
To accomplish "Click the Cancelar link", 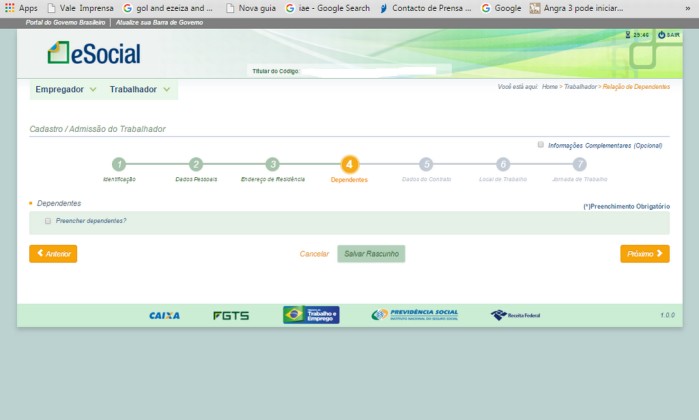I will (314, 254).
